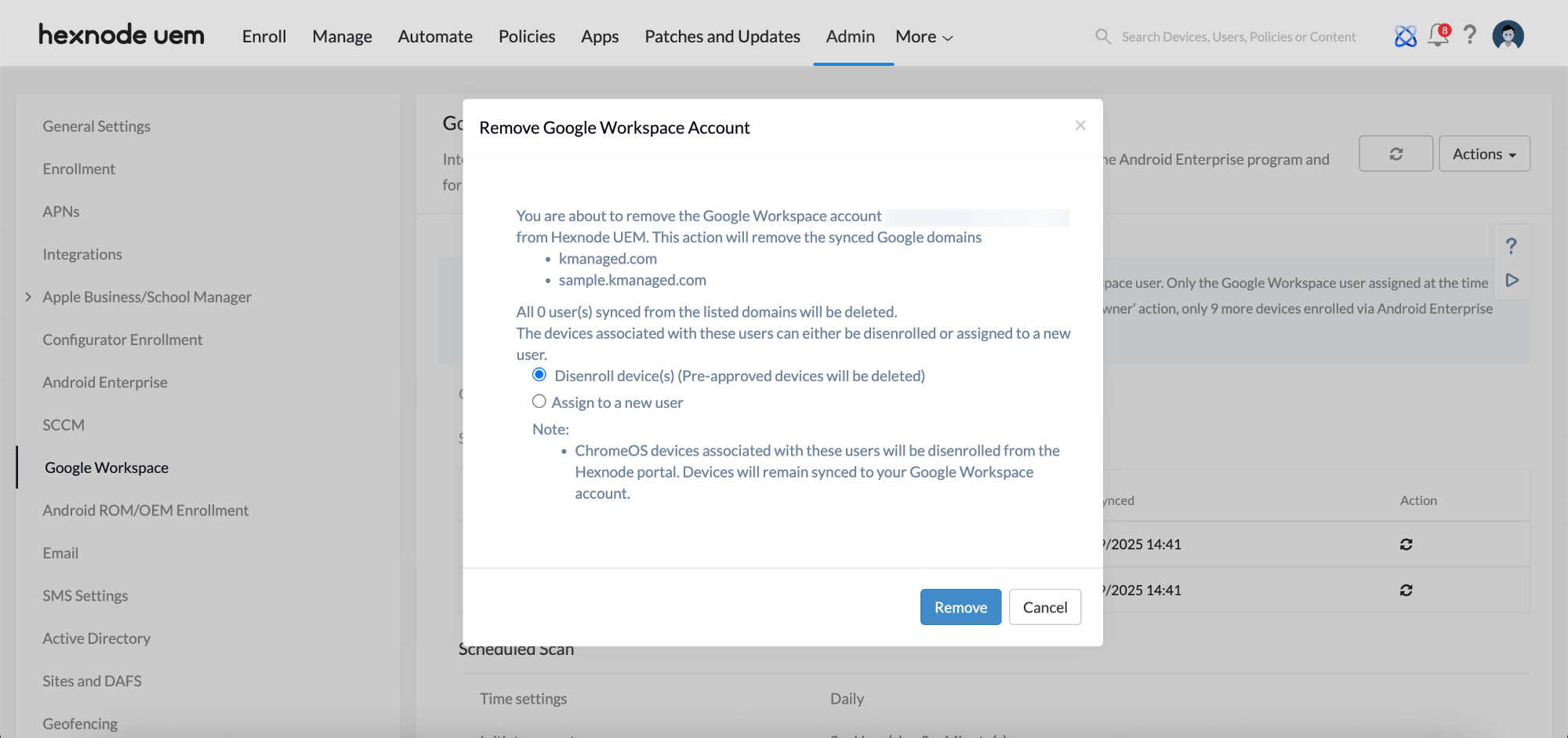Focus the Search Devices, Users, Policies field
Image resolution: width=1568 pixels, height=738 pixels.
click(1239, 37)
